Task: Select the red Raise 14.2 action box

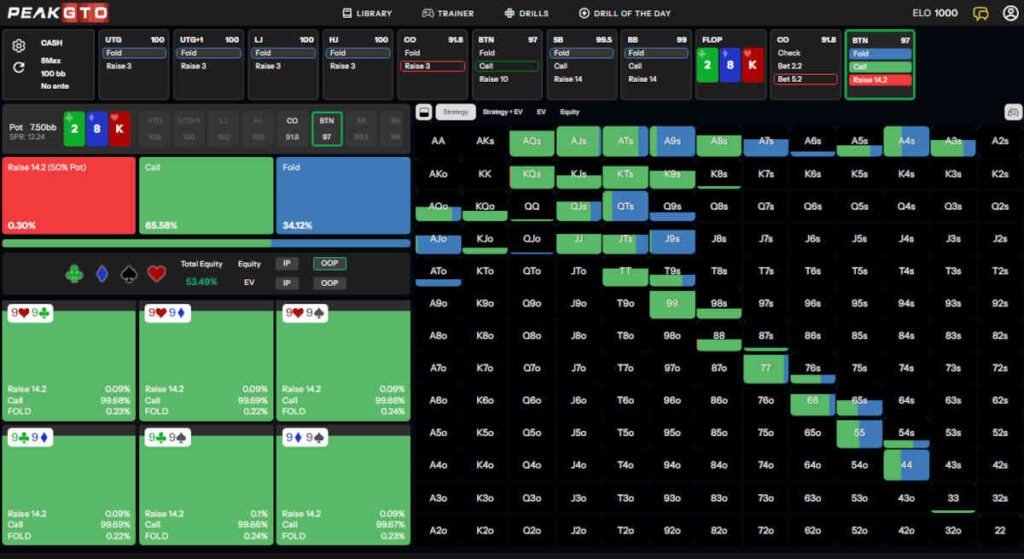Action: [69, 195]
